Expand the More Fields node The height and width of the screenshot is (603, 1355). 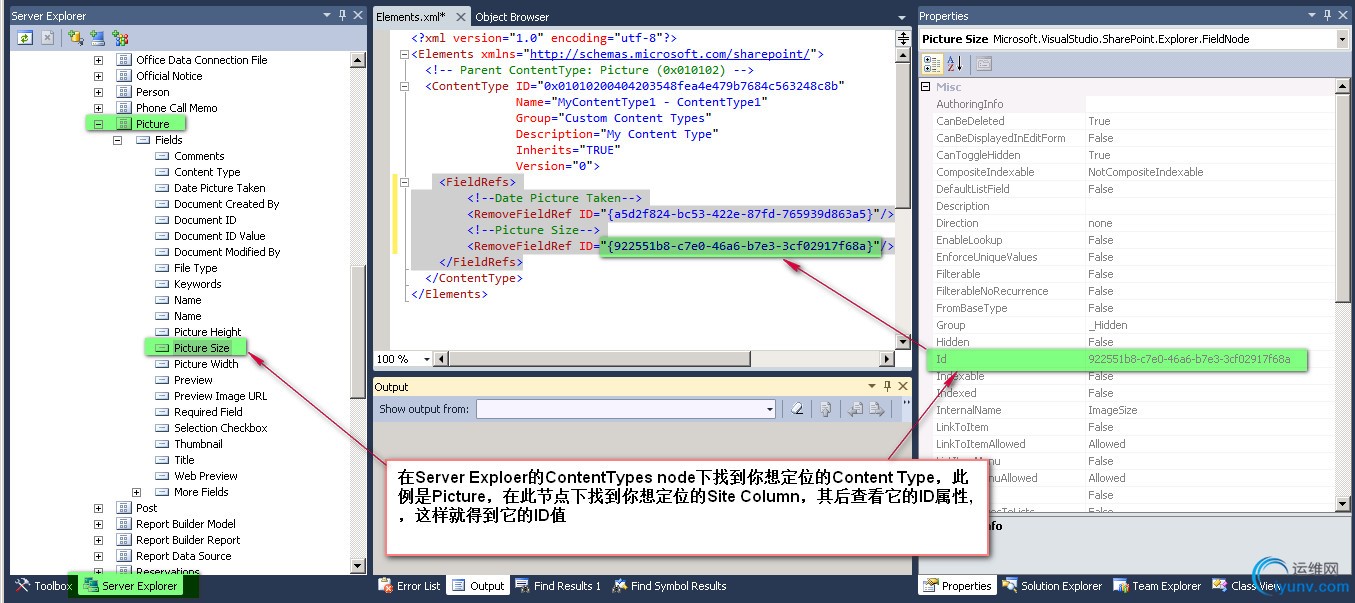pos(136,492)
